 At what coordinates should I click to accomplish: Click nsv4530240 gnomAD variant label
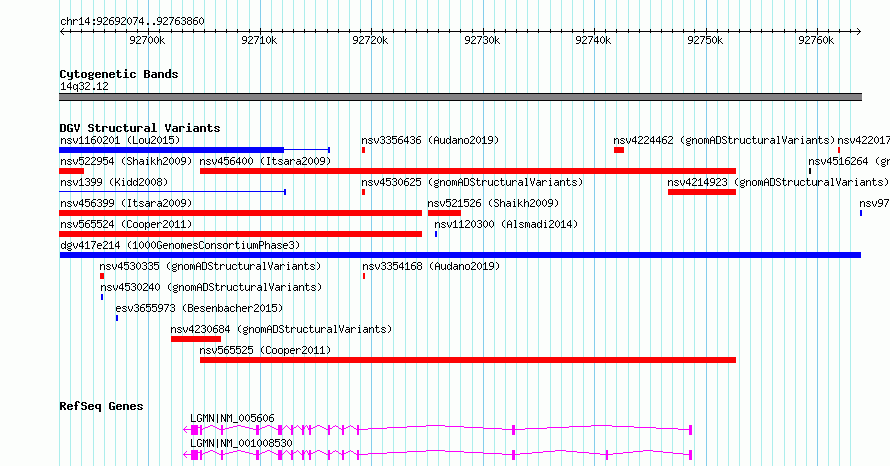tap(211, 287)
